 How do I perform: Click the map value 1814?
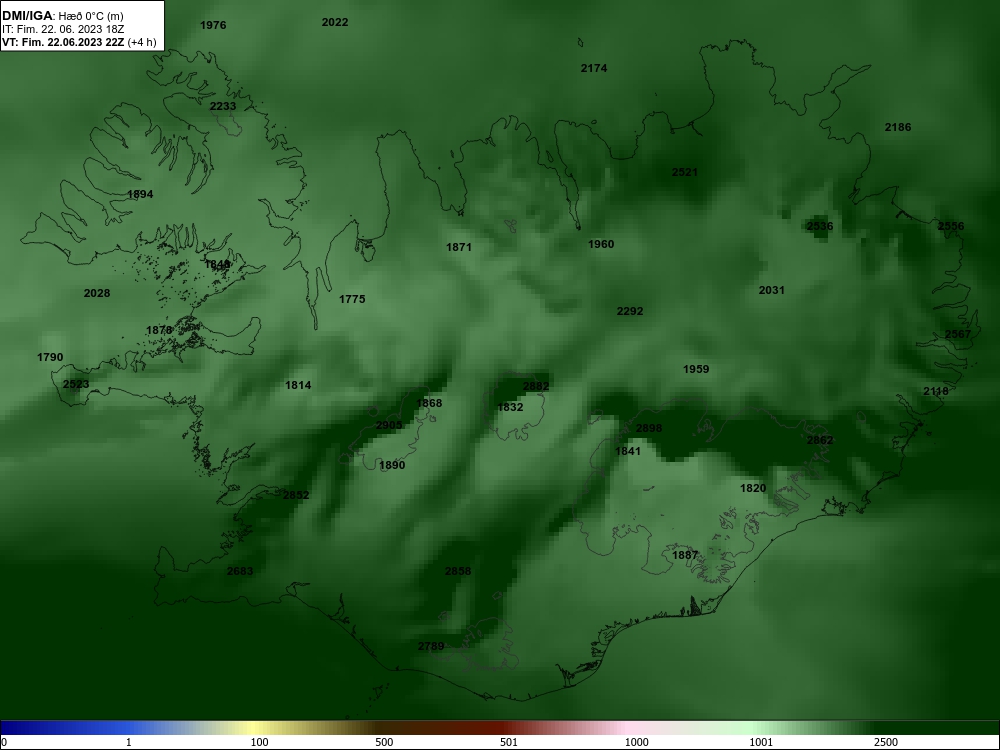point(298,385)
